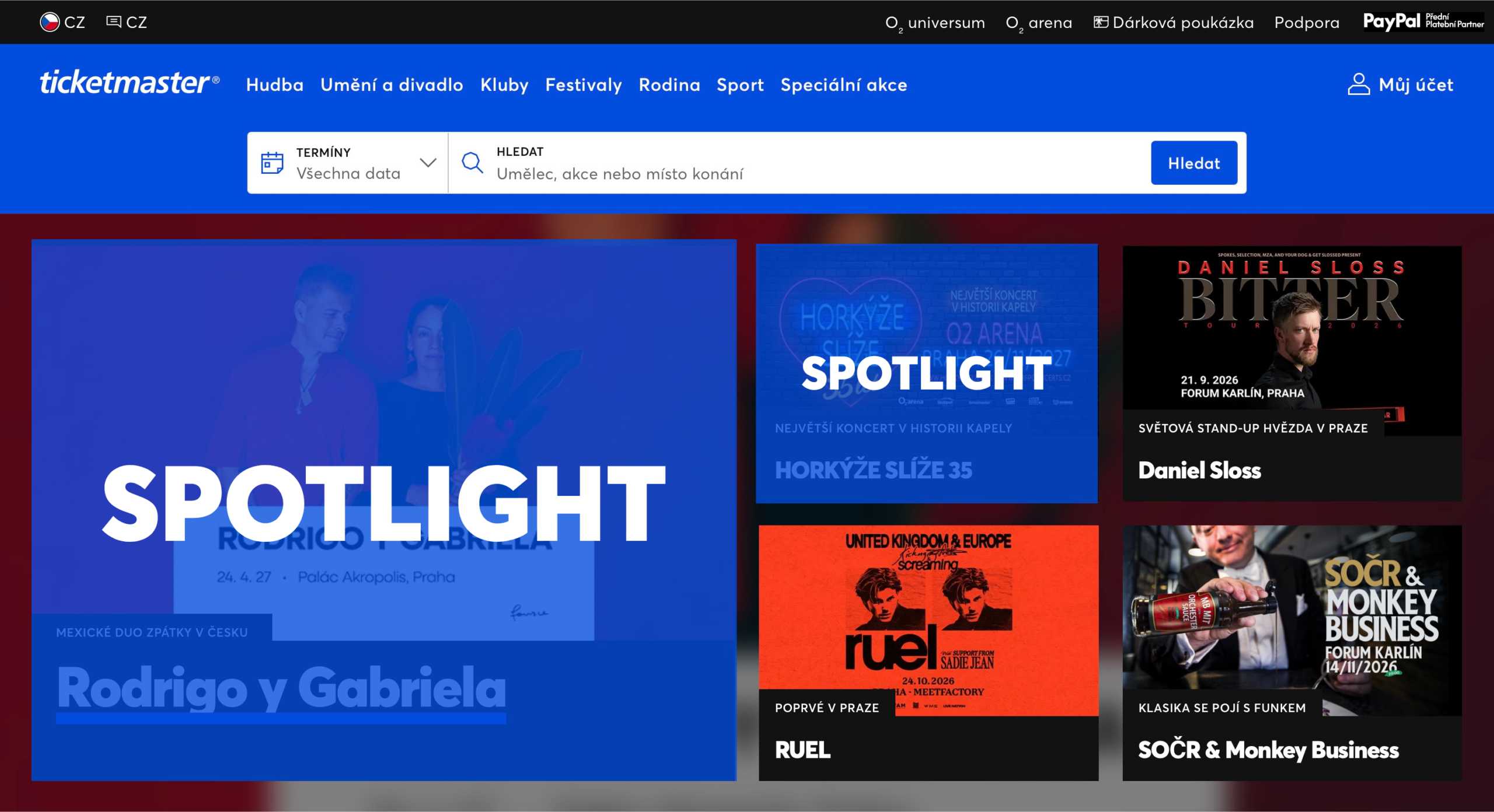Open the Speciální akce menu

844,85
